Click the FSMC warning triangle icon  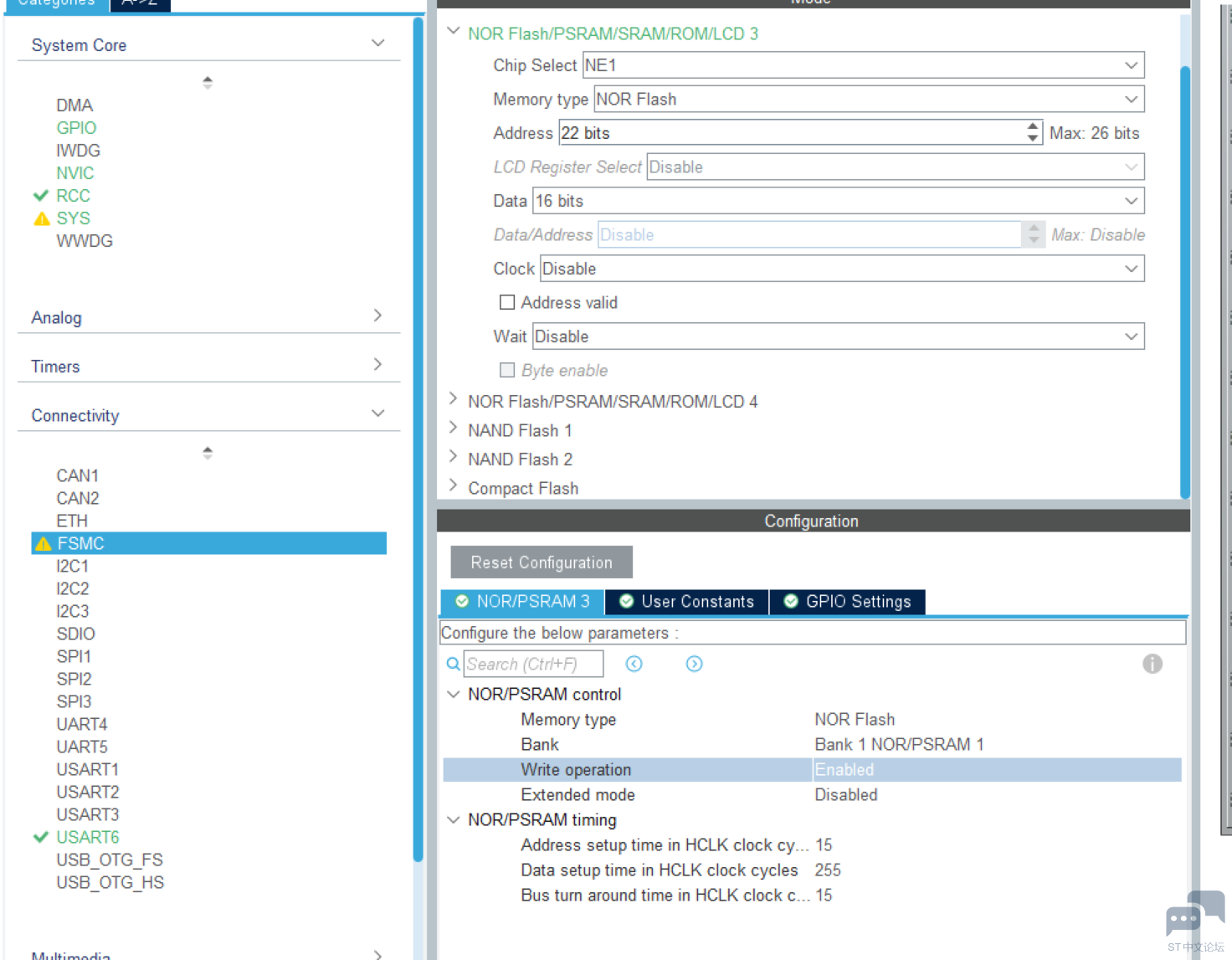pyautogui.click(x=44, y=544)
